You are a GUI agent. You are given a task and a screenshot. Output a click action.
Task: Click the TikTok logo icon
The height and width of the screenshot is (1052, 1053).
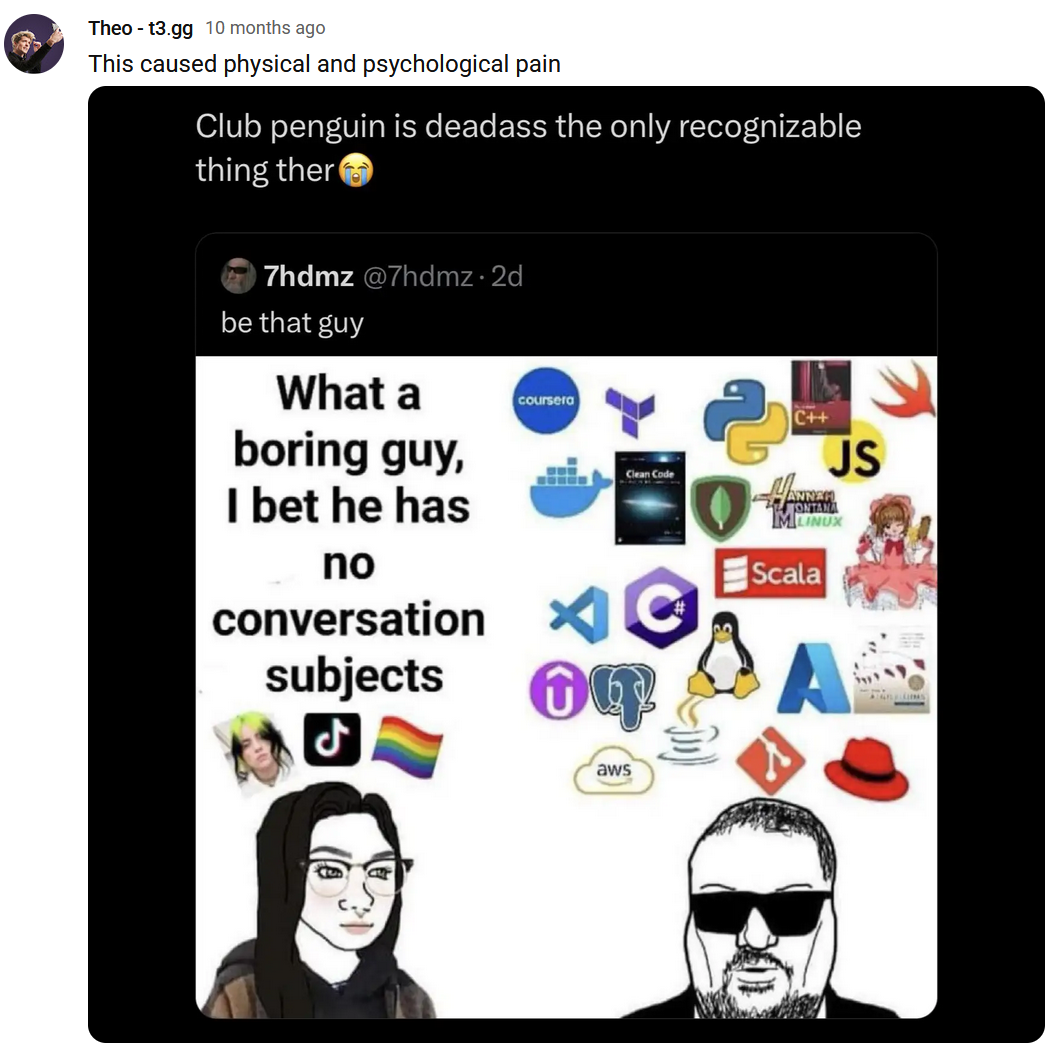pos(332,740)
